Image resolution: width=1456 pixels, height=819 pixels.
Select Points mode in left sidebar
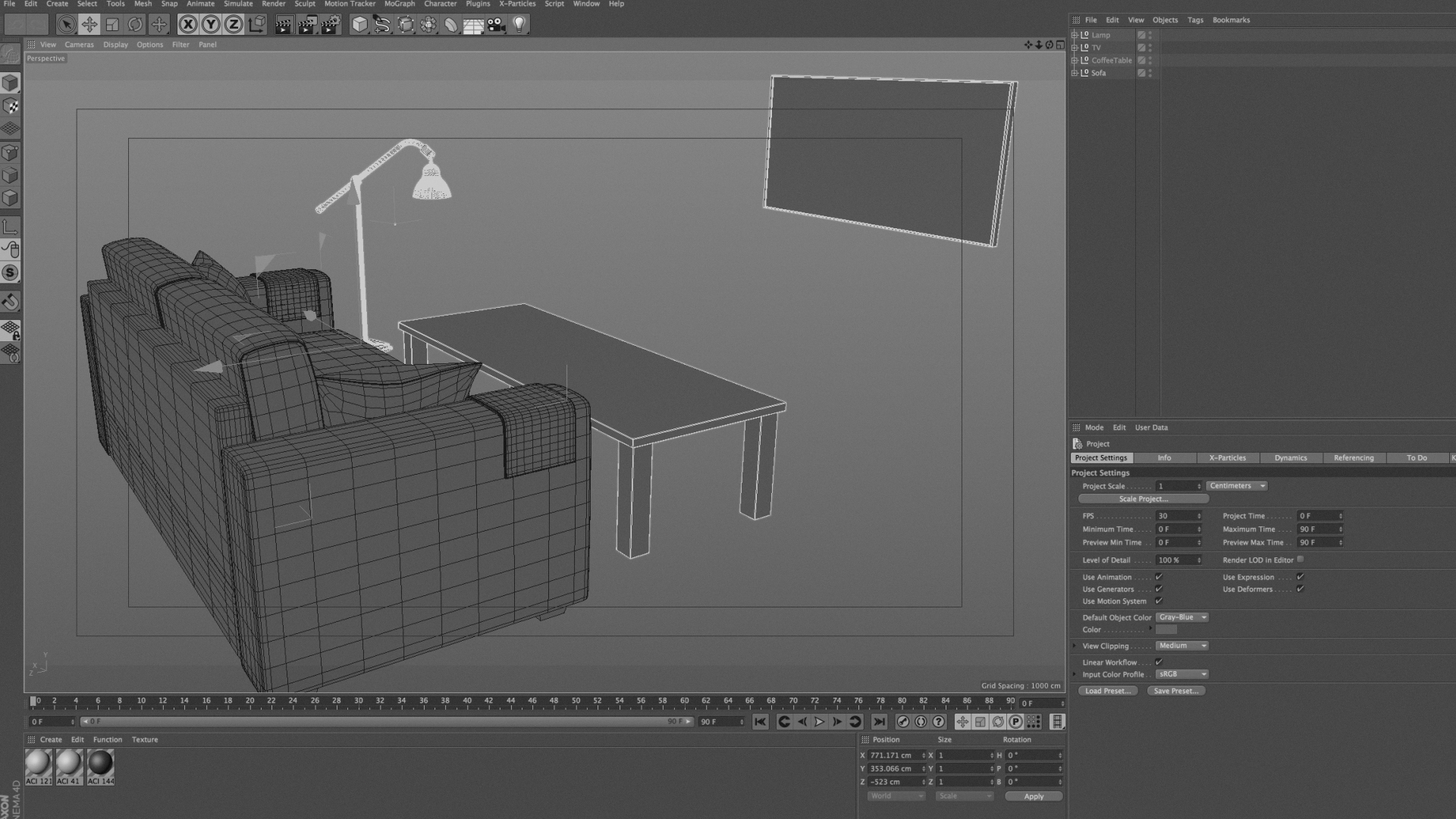tap(10, 152)
